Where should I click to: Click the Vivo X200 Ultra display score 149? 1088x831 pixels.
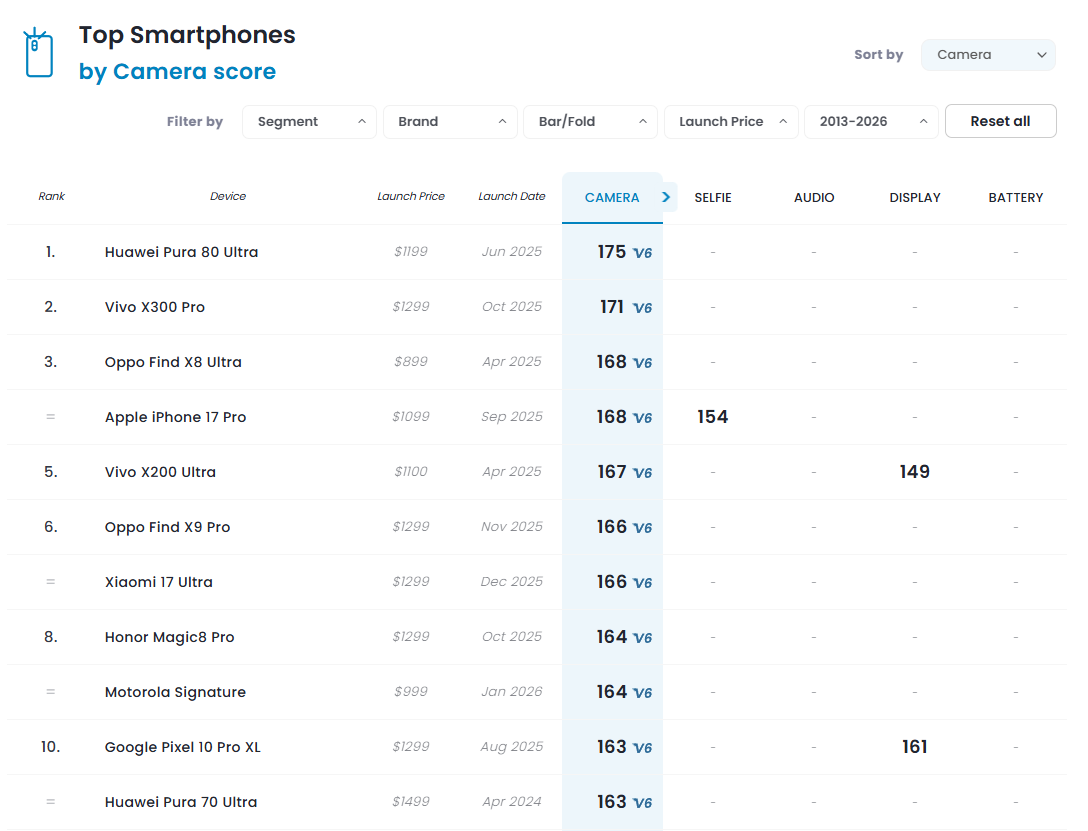tap(915, 472)
